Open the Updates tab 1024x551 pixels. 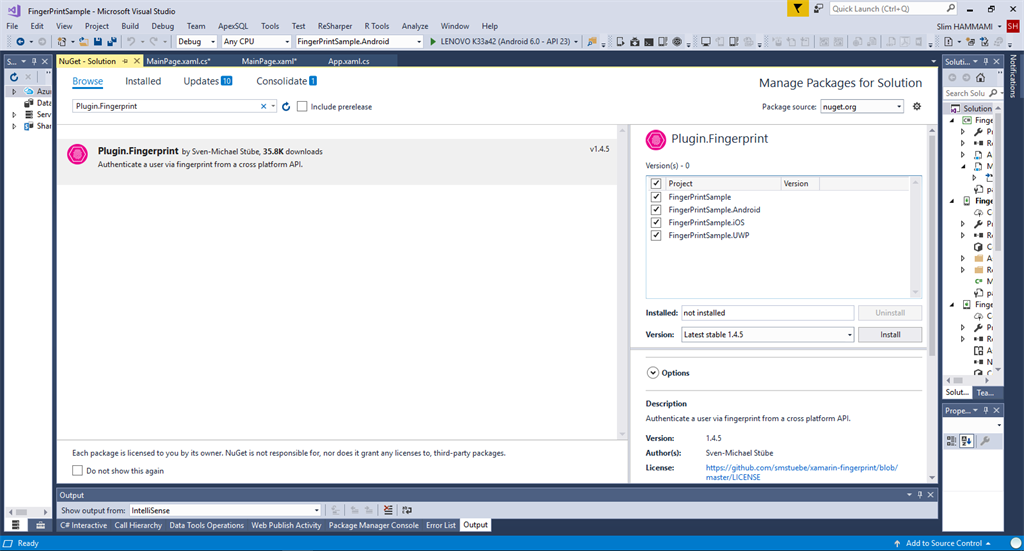[x=208, y=81]
